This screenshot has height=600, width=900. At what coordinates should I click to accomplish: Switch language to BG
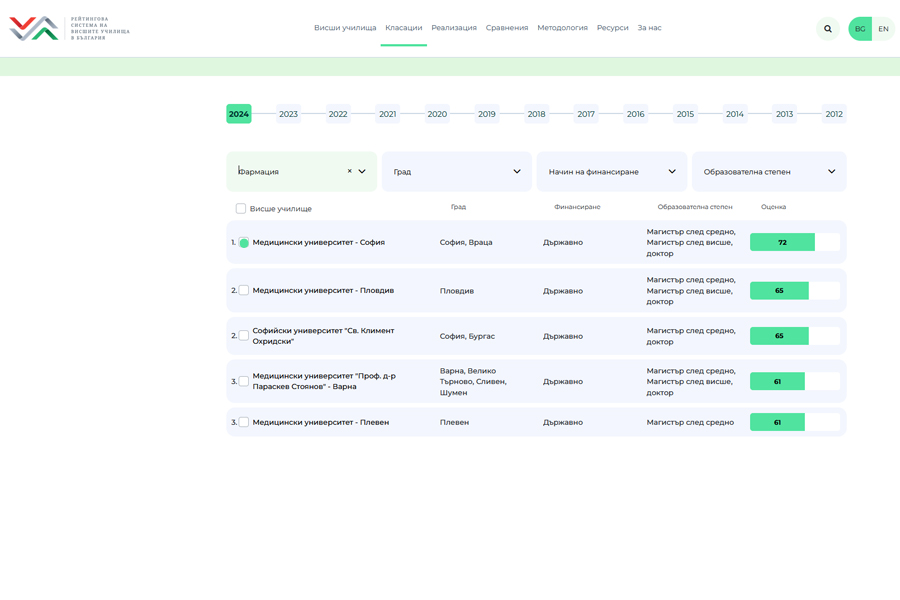pos(860,29)
